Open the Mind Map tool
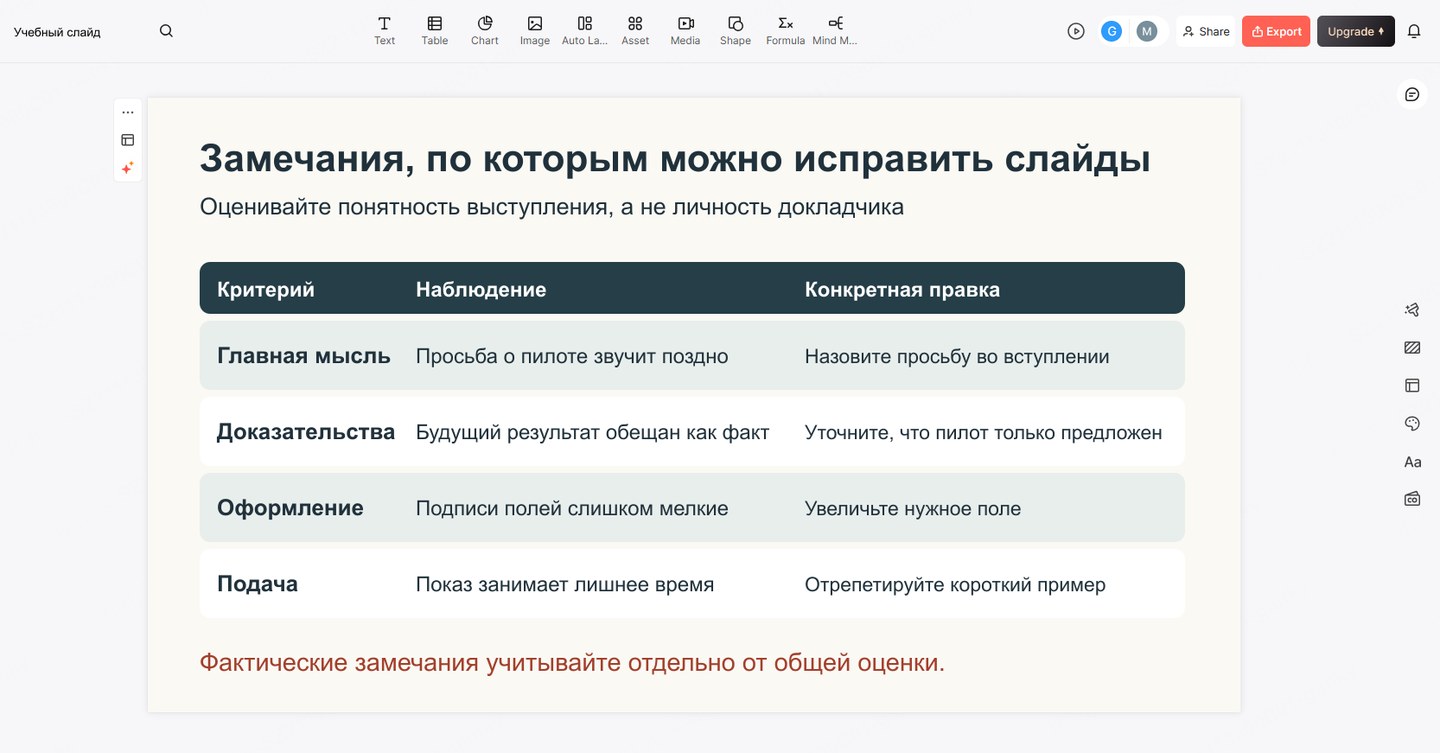The height and width of the screenshot is (753, 1440). tap(835, 31)
